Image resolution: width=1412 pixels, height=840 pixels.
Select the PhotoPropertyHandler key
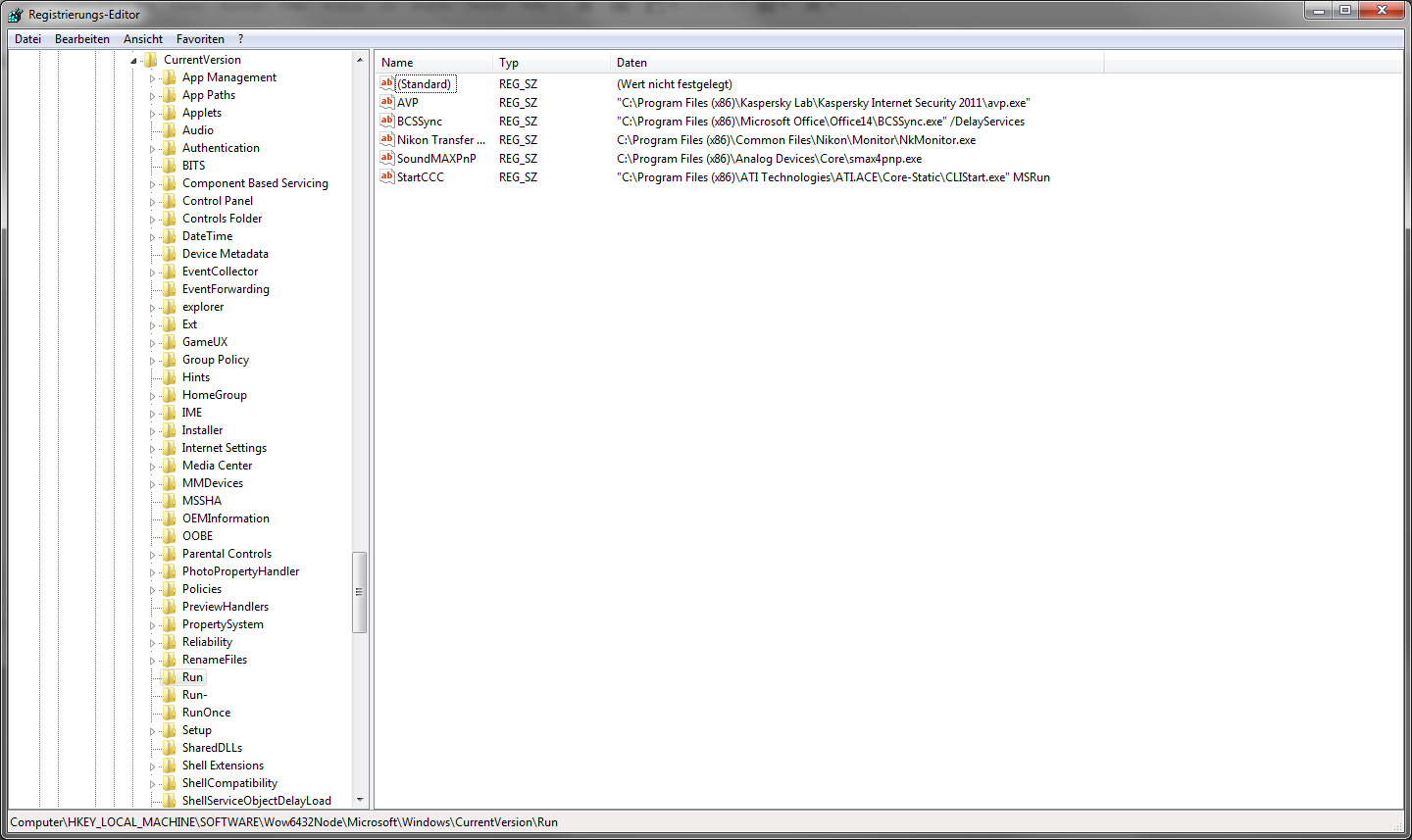pyautogui.click(x=241, y=571)
